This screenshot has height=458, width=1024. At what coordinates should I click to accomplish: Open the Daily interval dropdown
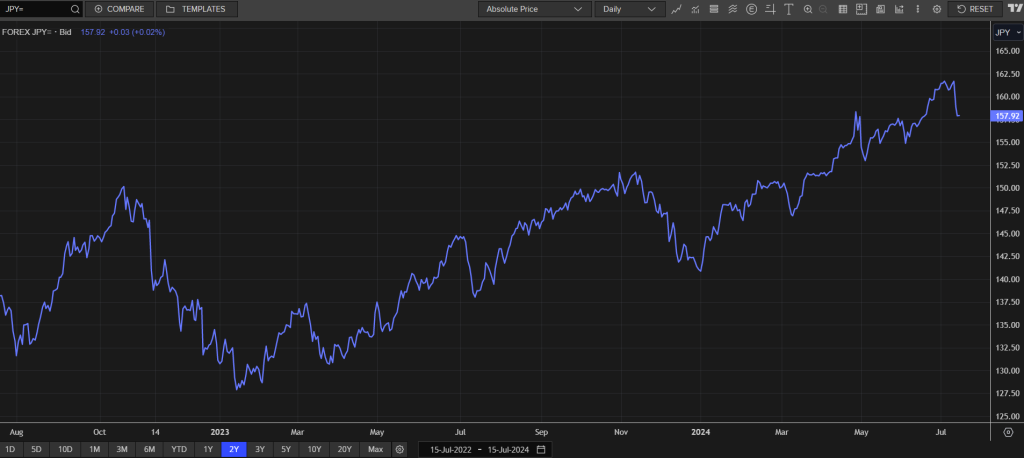[629, 9]
